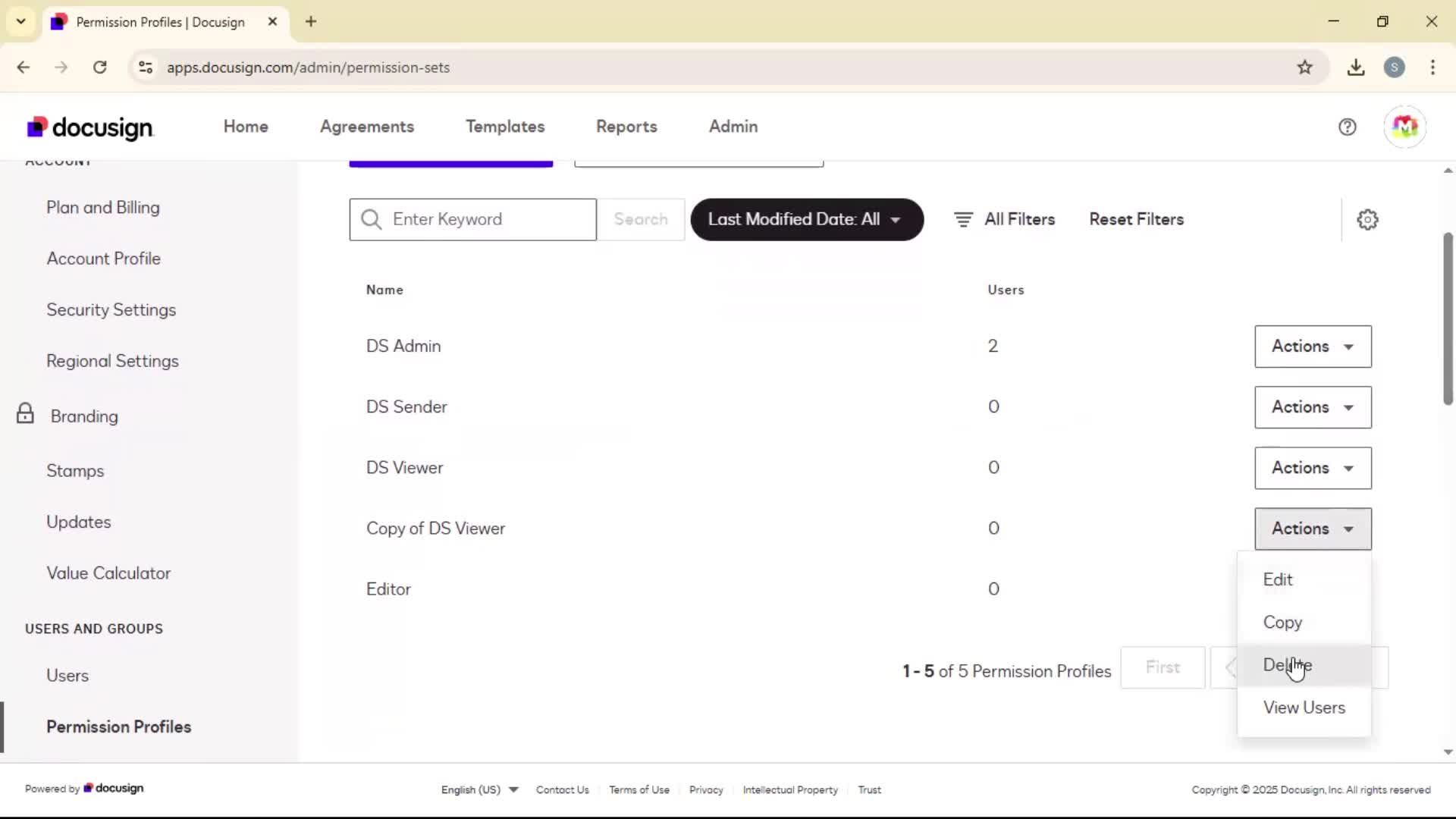Screen dimensions: 1456x819
Task: Reload the page
Action: [x=99, y=67]
